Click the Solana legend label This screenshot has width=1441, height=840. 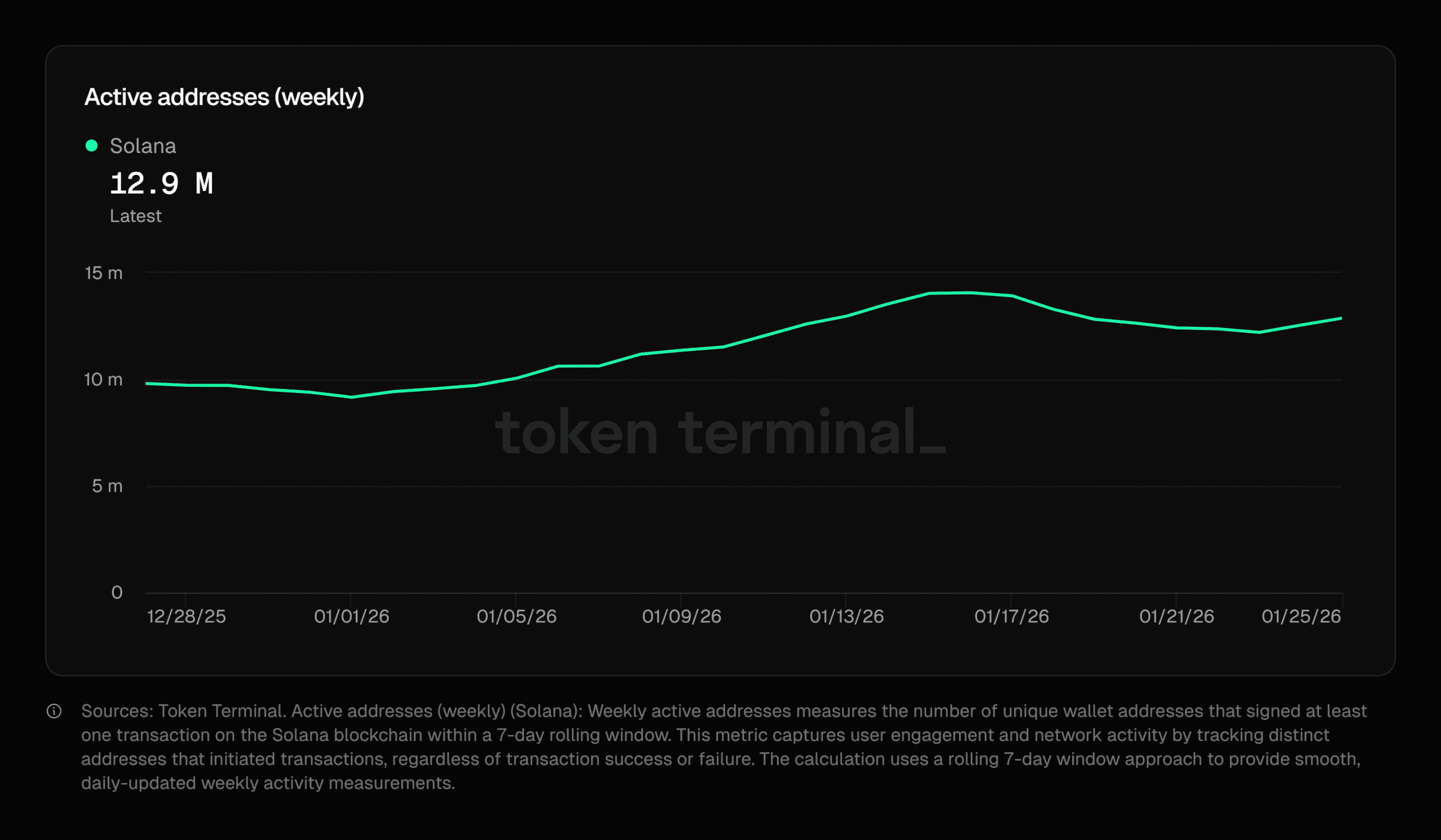pyautogui.click(x=142, y=146)
